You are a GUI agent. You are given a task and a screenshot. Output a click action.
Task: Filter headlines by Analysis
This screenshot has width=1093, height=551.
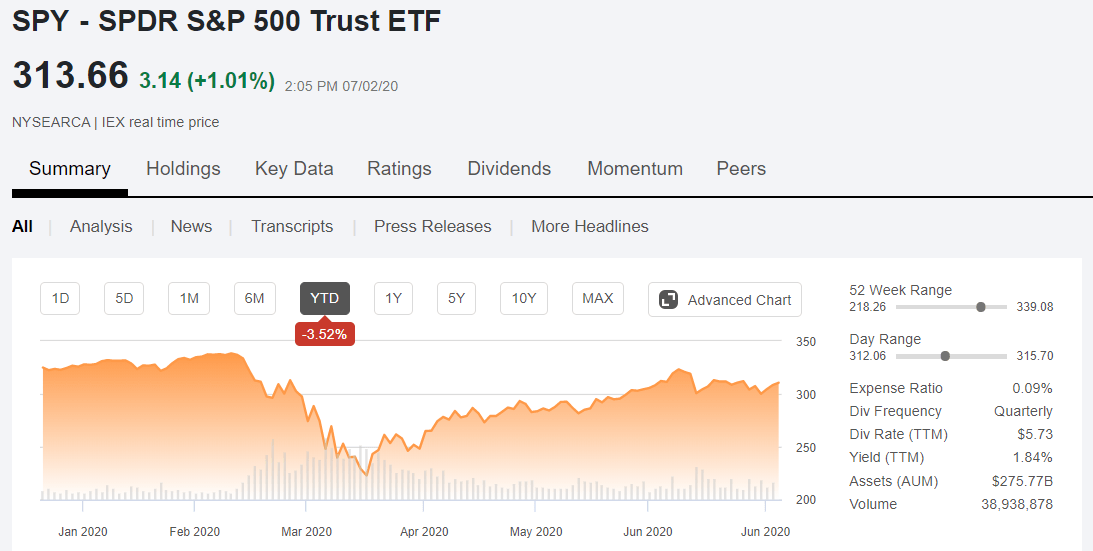pyautogui.click(x=101, y=227)
